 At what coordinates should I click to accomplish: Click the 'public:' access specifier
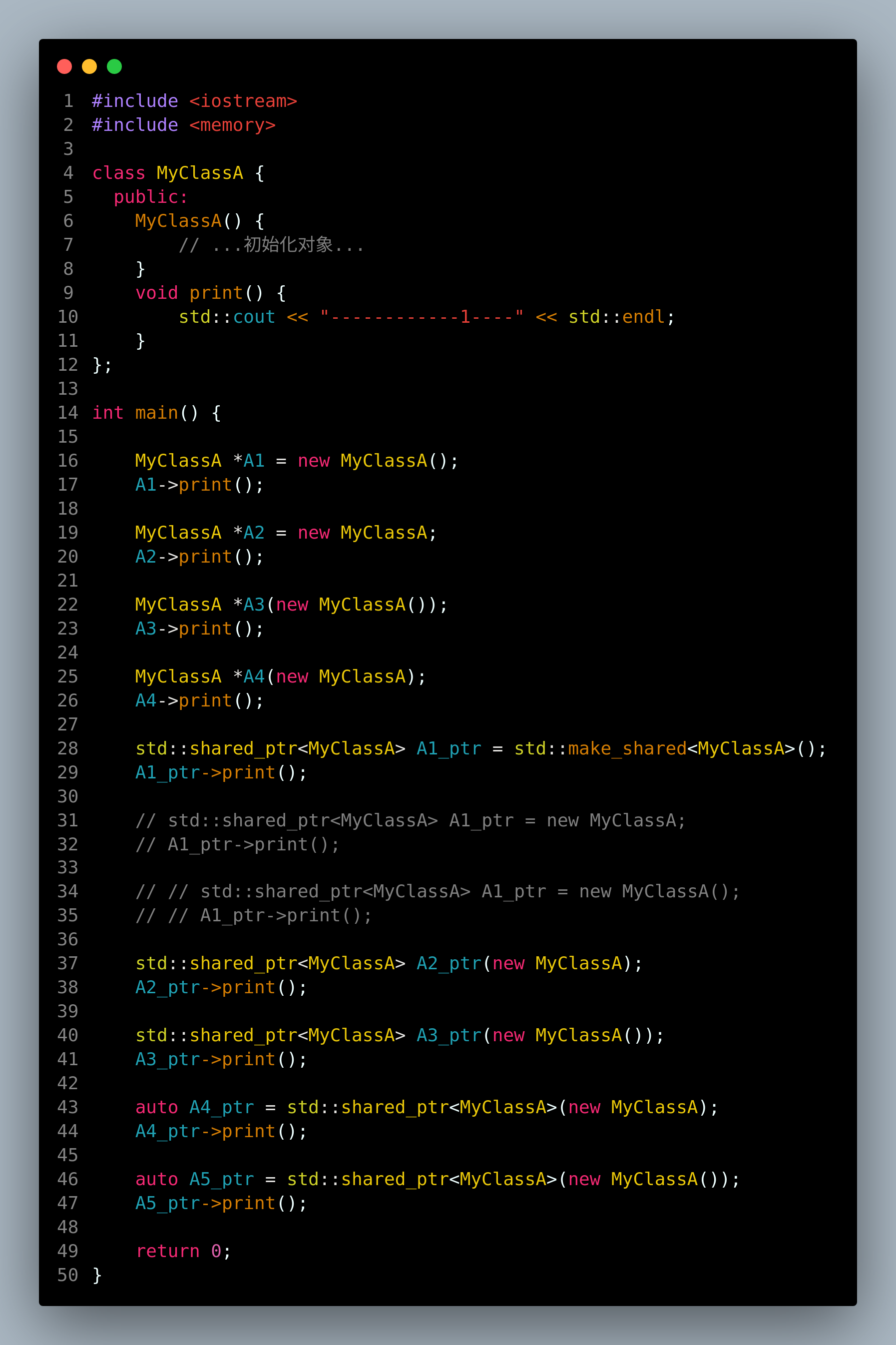coord(151,197)
